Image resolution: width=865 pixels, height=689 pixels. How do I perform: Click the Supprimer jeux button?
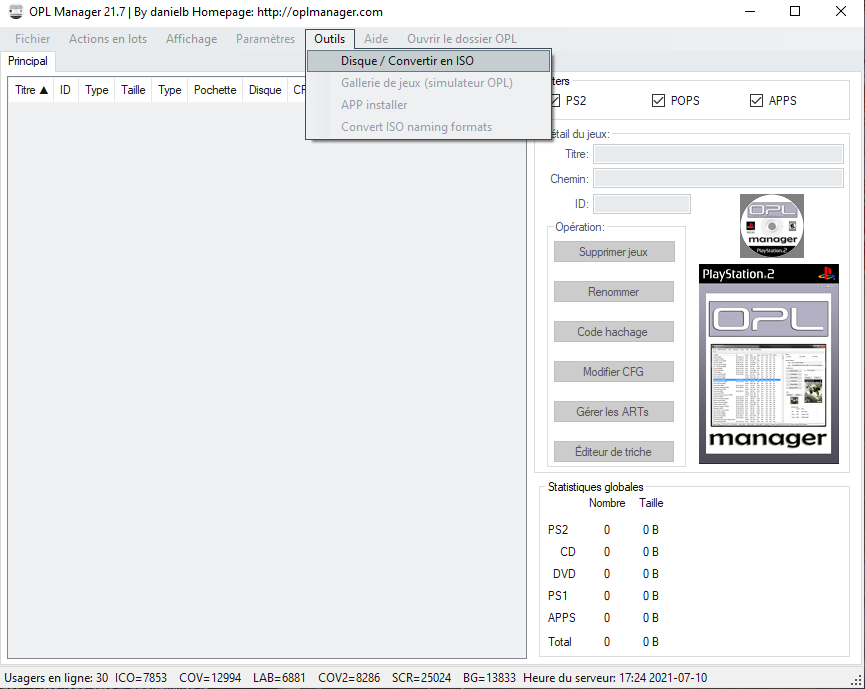pos(613,252)
